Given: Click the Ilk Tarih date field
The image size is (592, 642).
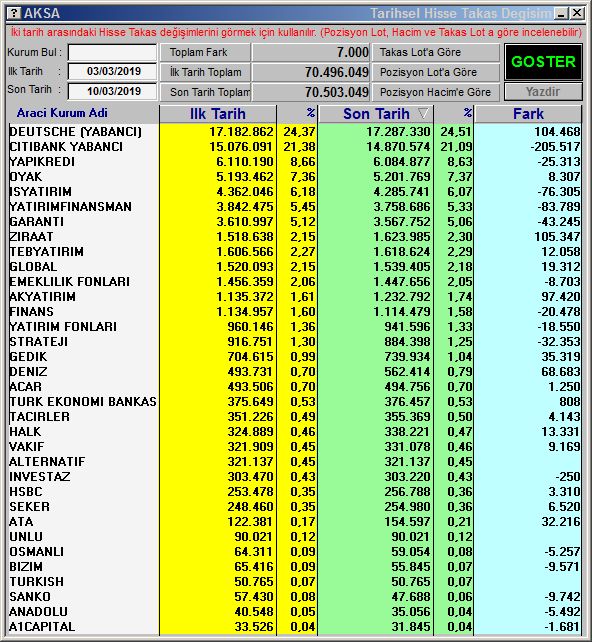Looking at the screenshot, I should click(113, 71).
